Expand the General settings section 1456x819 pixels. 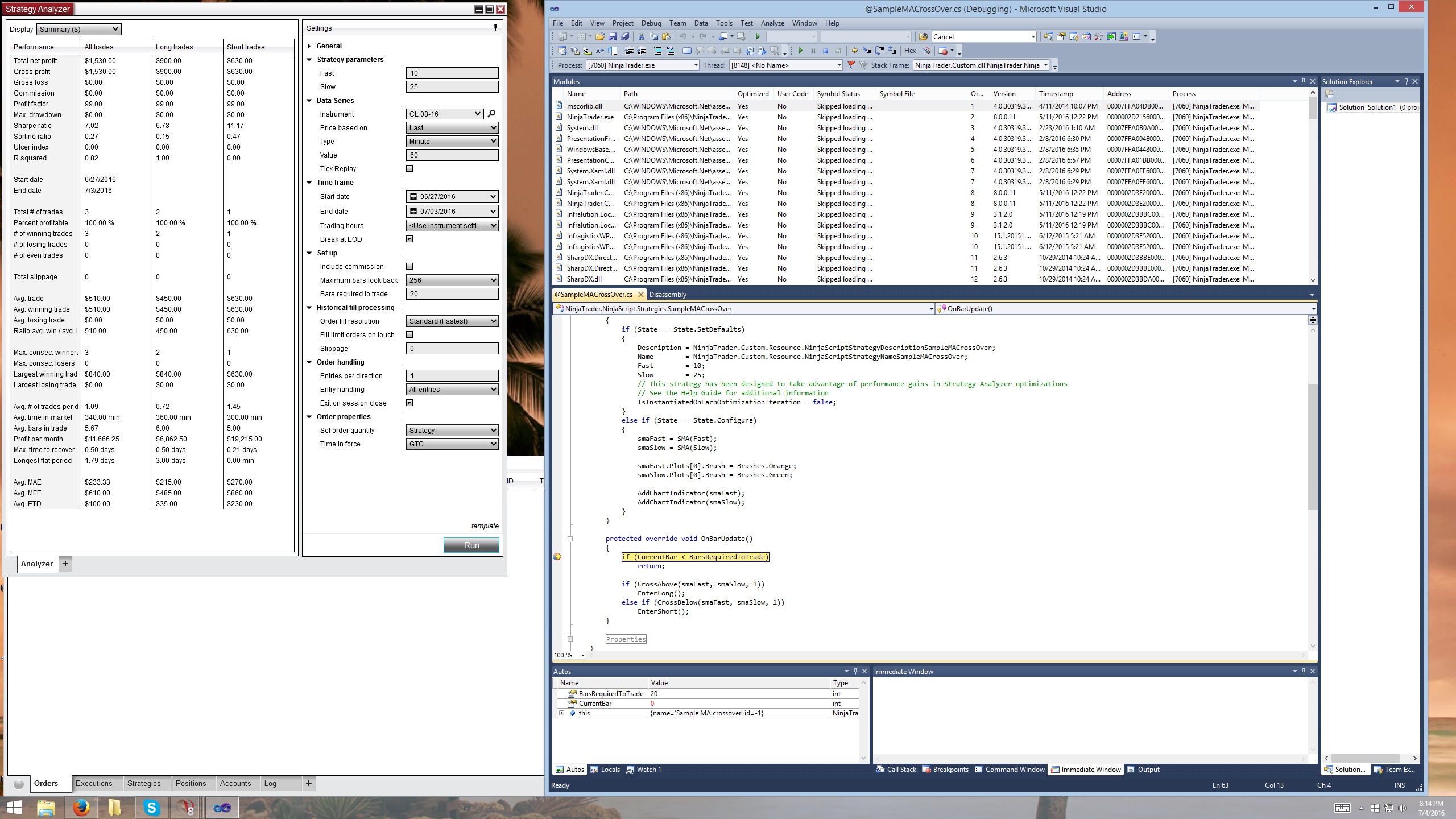(309, 46)
